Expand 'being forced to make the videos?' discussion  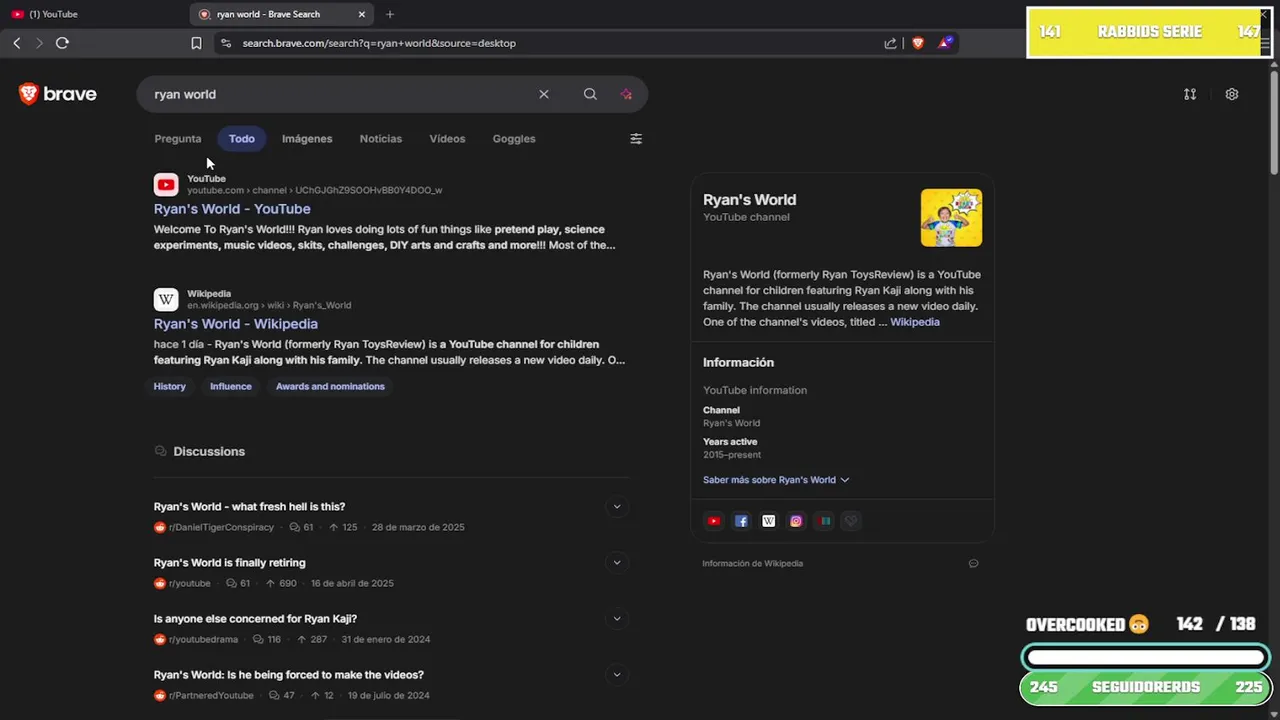[617, 675]
